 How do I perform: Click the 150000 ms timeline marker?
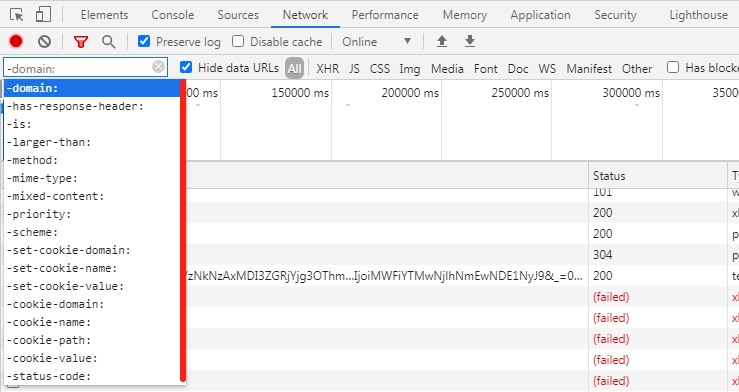pyautogui.click(x=300, y=93)
